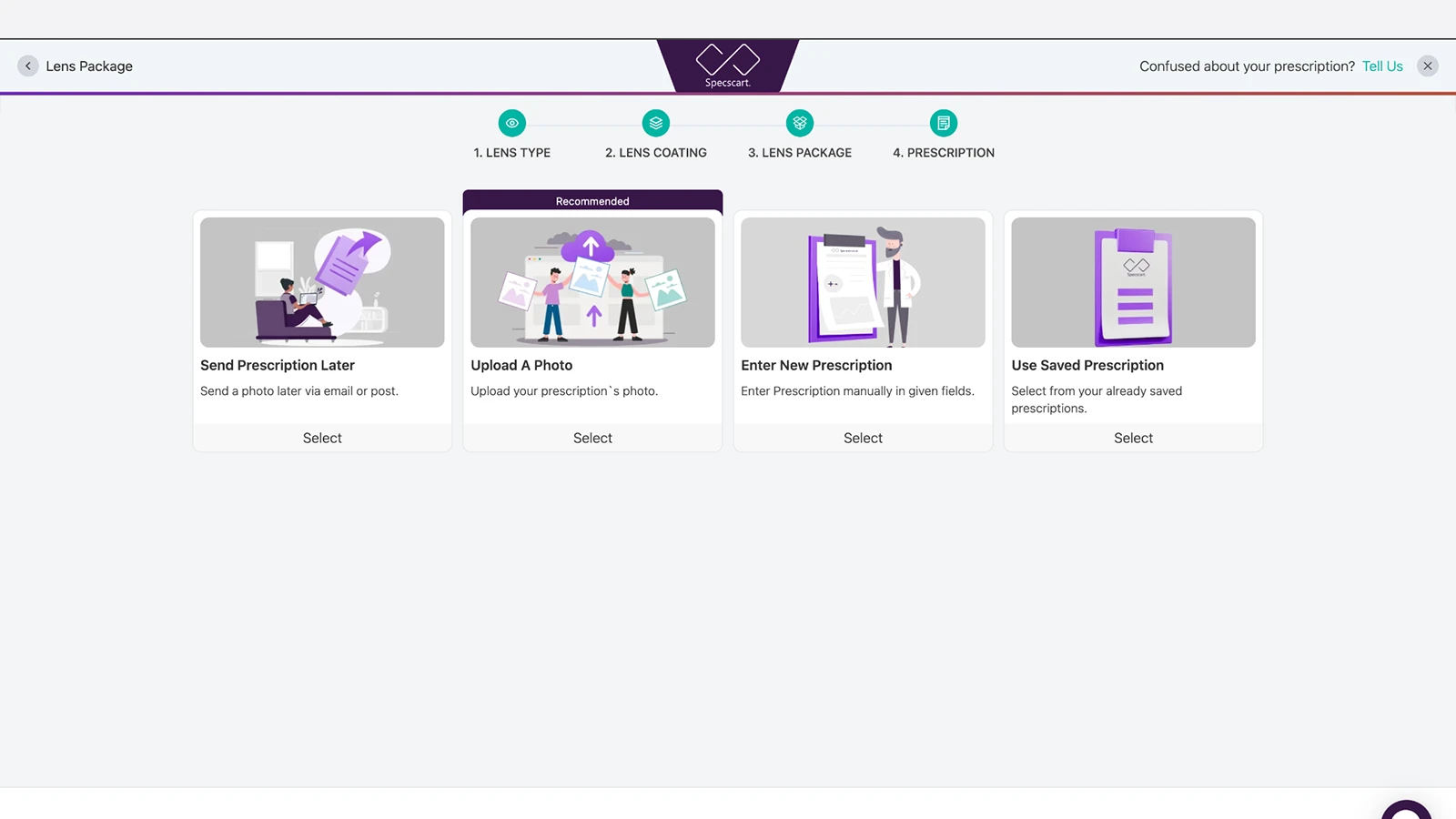This screenshot has width=1456, height=819.
Task: Click the back arrow beside Lens Package
Action: click(x=28, y=66)
